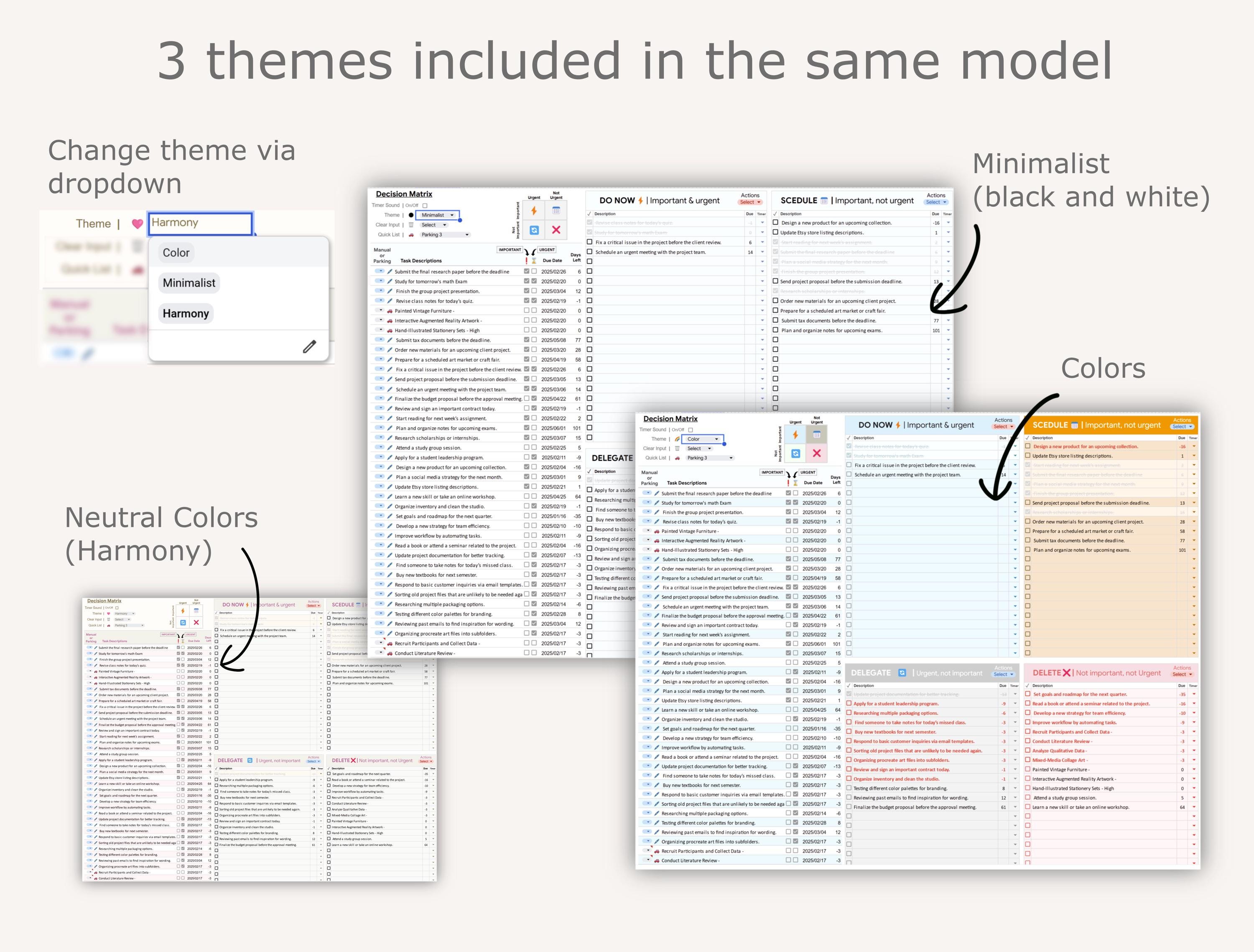Click the blue refresh delegate icon in Minimalist grid
The width and height of the screenshot is (1254, 952).
[x=534, y=230]
